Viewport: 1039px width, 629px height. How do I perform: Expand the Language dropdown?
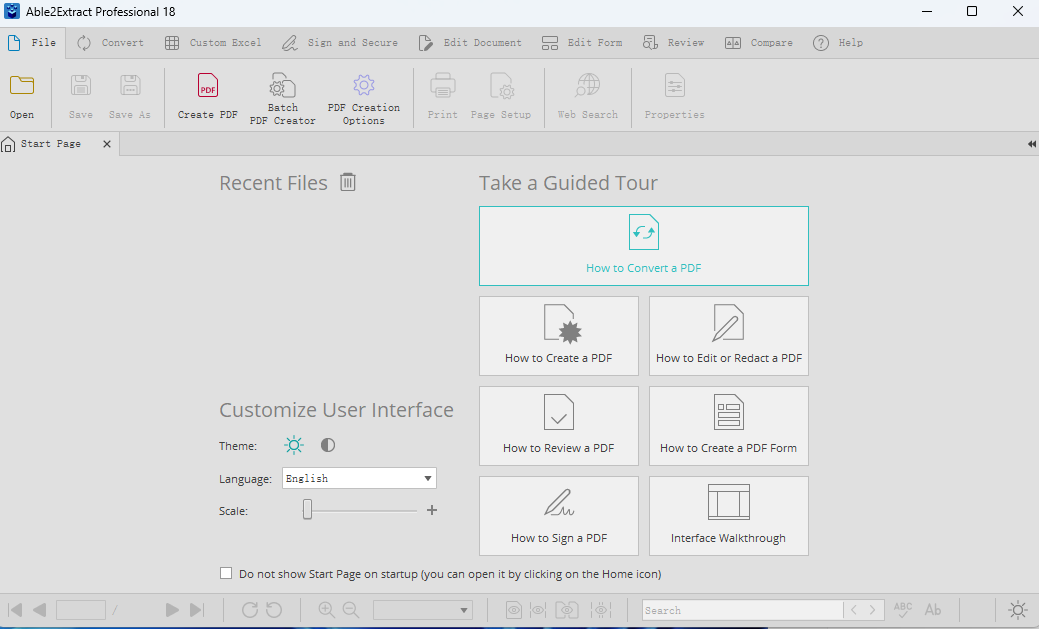pos(428,478)
